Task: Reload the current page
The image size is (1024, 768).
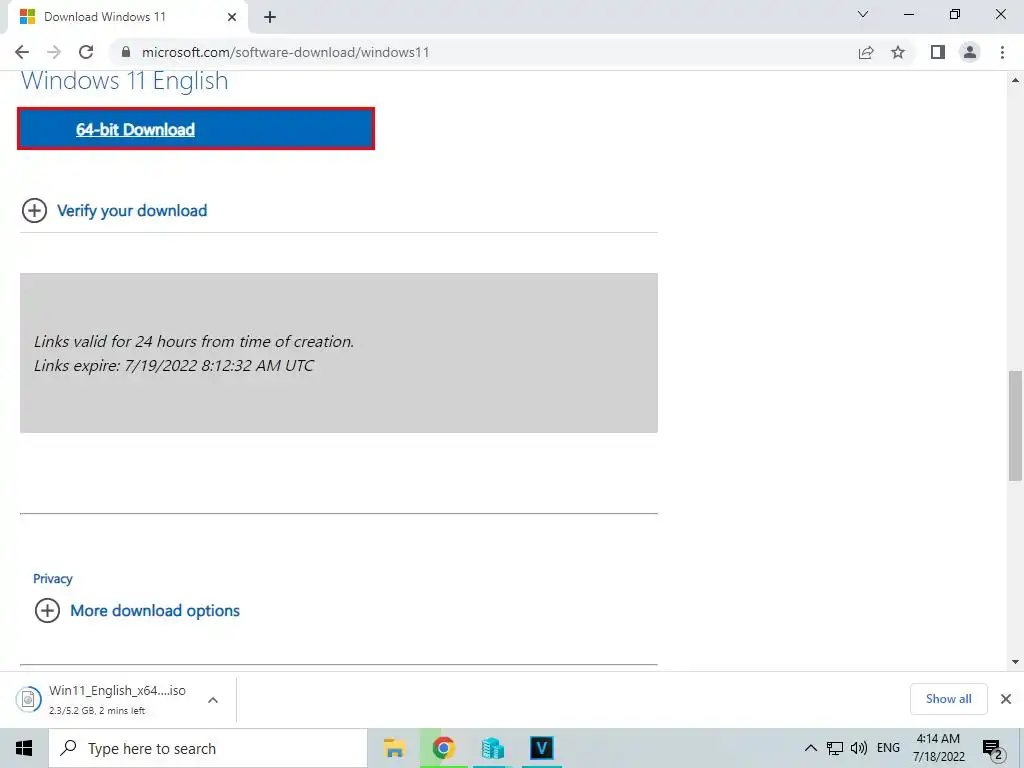Action: [x=86, y=52]
